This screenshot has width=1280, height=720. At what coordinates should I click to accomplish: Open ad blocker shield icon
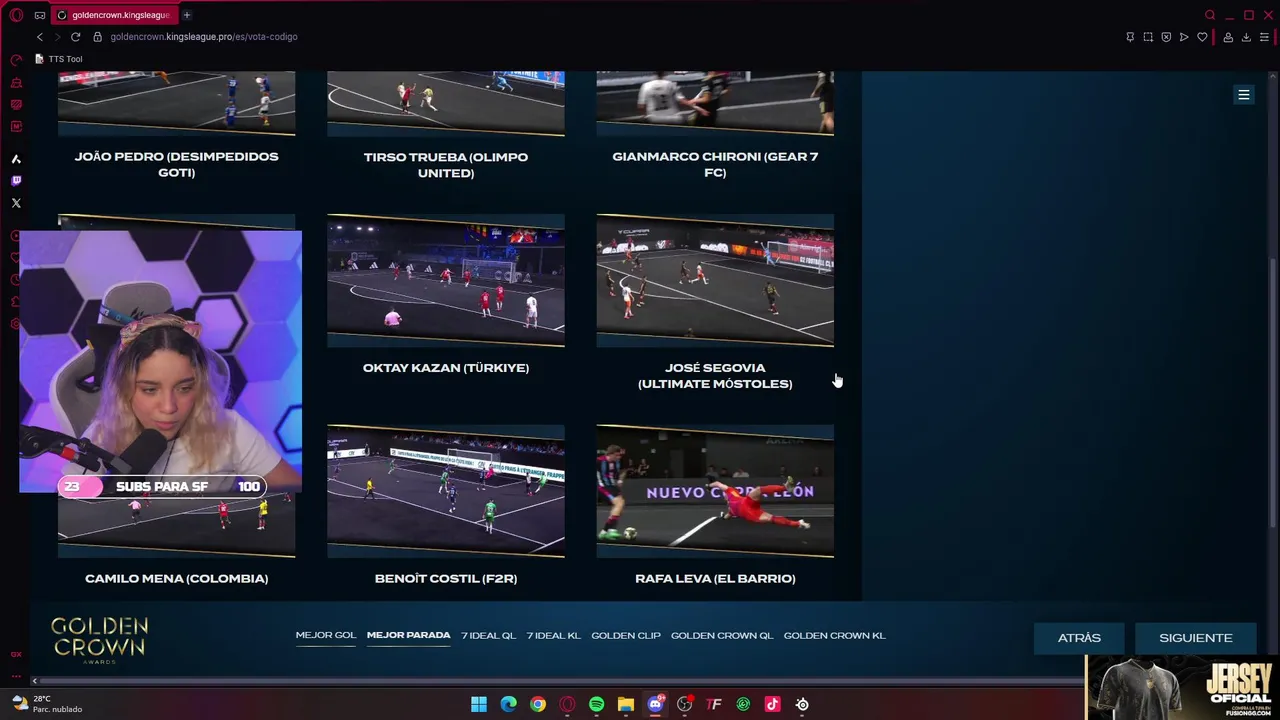click(1166, 37)
